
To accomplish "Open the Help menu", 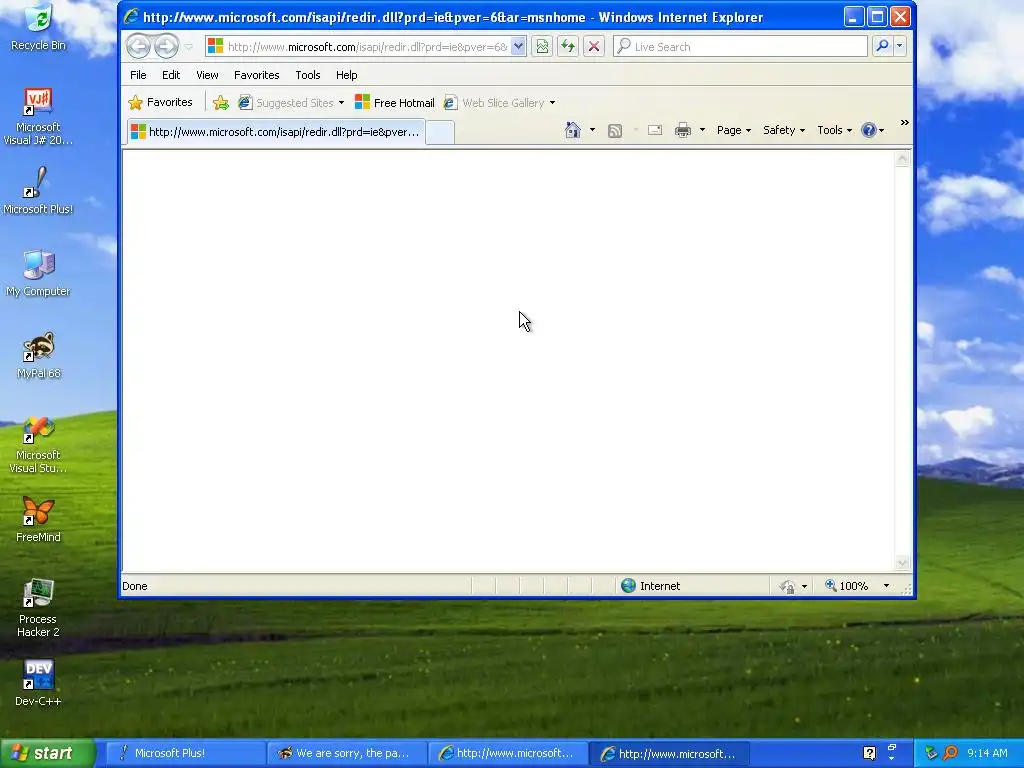I will [x=346, y=75].
